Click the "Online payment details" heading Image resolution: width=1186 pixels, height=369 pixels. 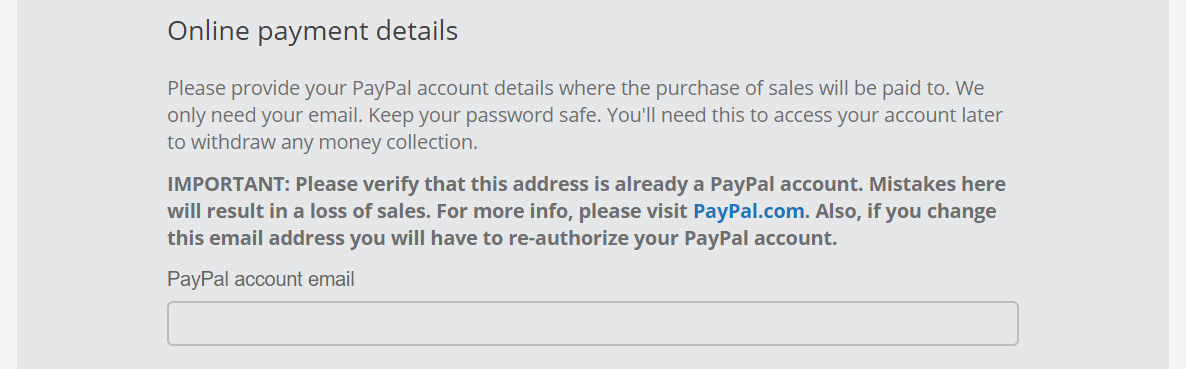(312, 31)
